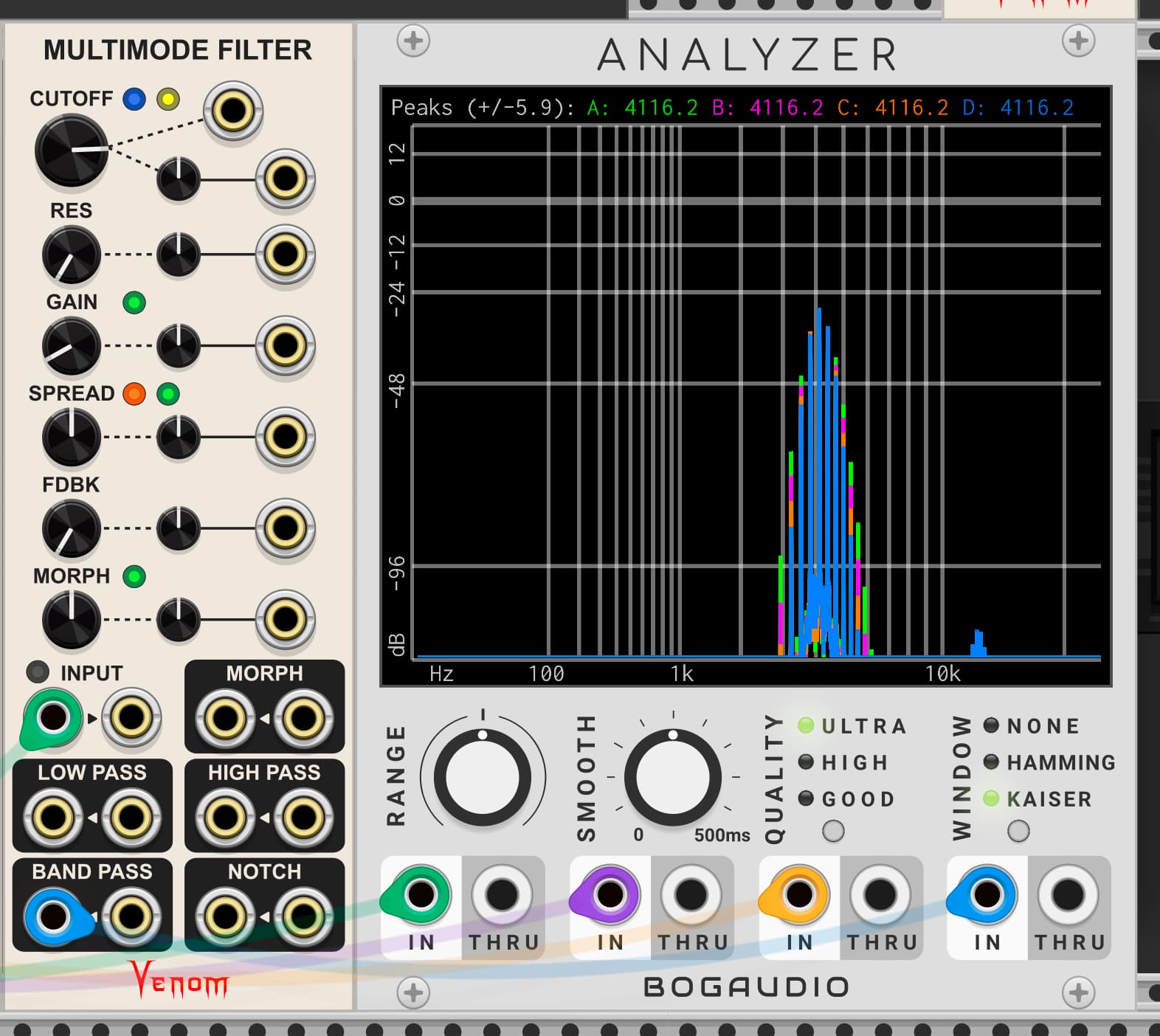Image resolution: width=1160 pixels, height=1036 pixels.
Task: Click the Range knob
Action: tap(483, 777)
